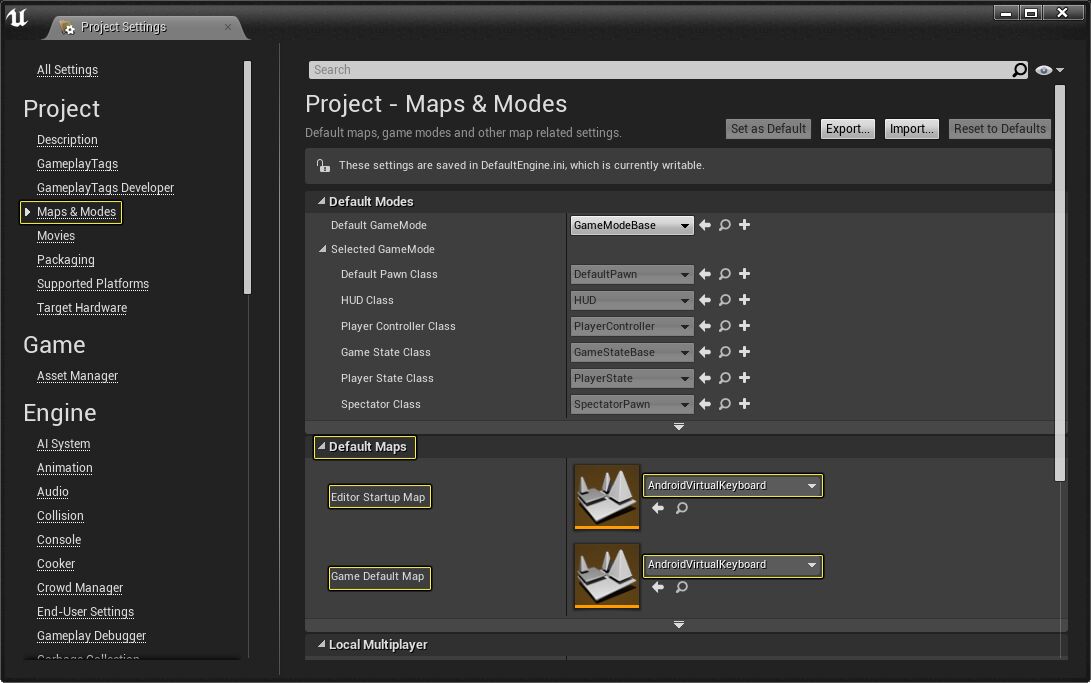1091x683 pixels.
Task: Select the Project Settings tab
Action: pyautogui.click(x=123, y=27)
